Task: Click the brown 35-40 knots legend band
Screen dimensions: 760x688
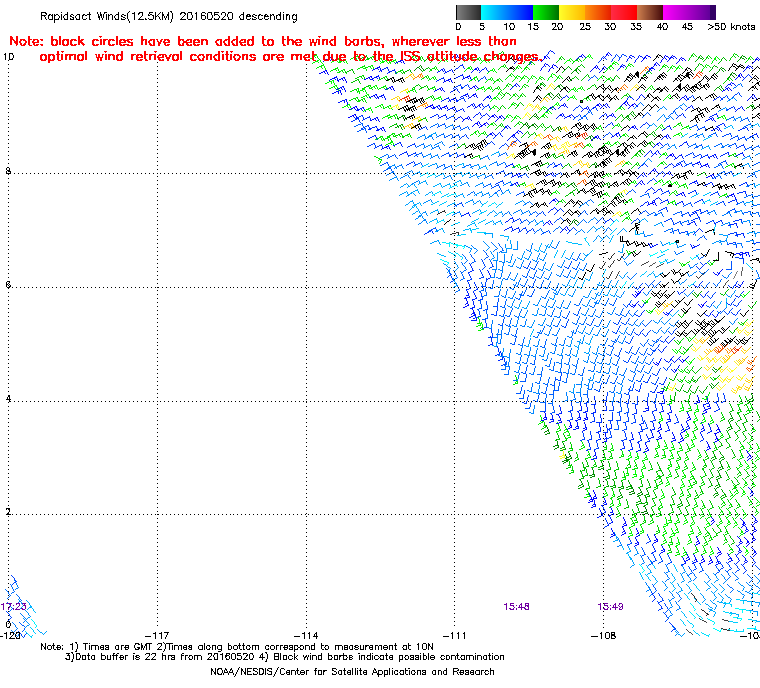Action: pyautogui.click(x=649, y=12)
